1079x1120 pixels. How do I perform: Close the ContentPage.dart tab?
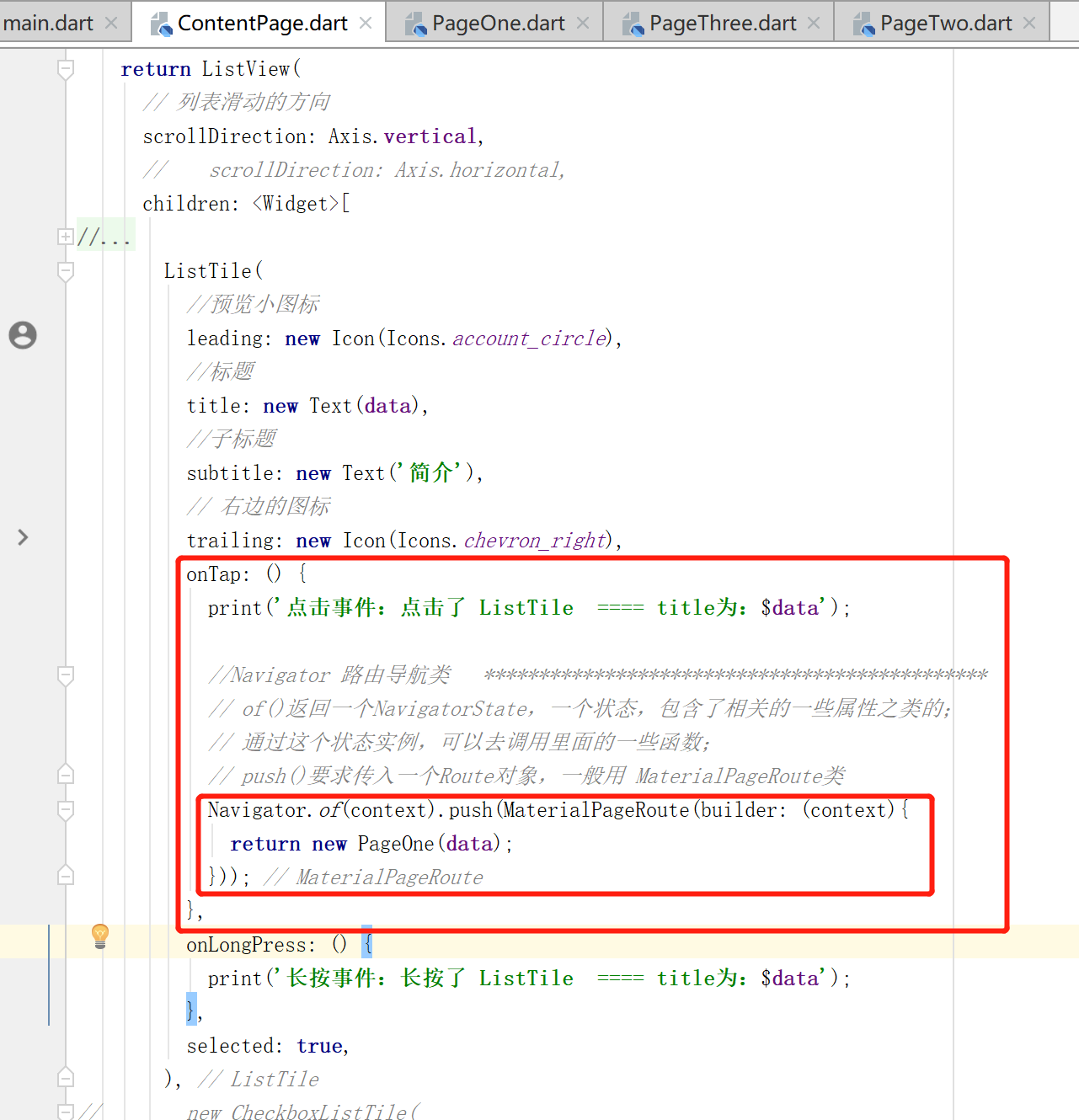click(x=366, y=24)
